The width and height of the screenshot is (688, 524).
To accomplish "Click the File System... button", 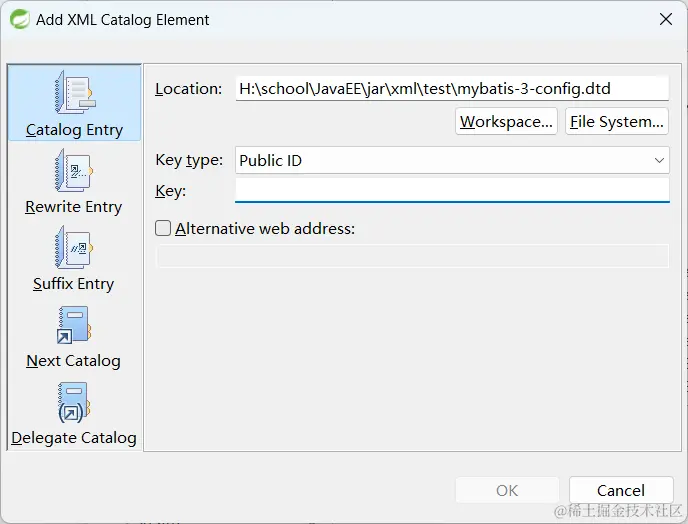I will [x=616, y=122].
